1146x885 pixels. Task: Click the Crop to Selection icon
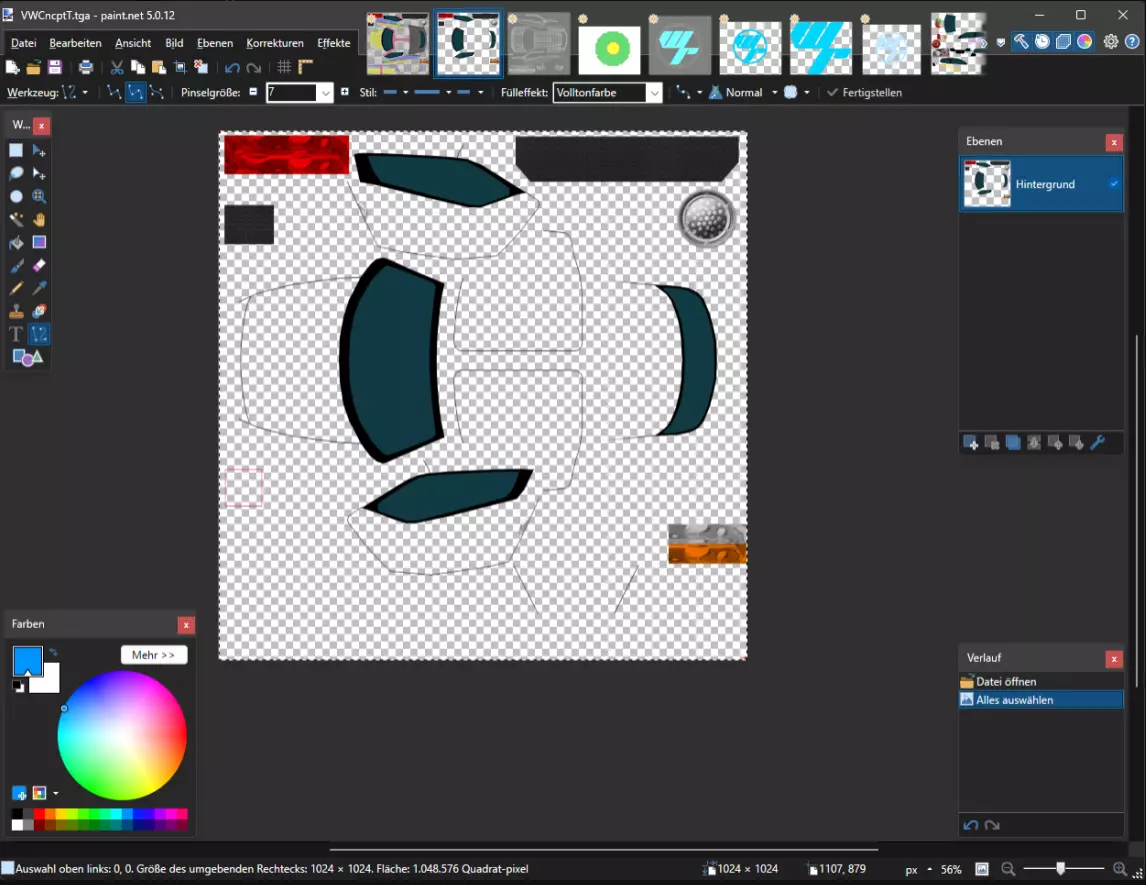(x=180, y=68)
